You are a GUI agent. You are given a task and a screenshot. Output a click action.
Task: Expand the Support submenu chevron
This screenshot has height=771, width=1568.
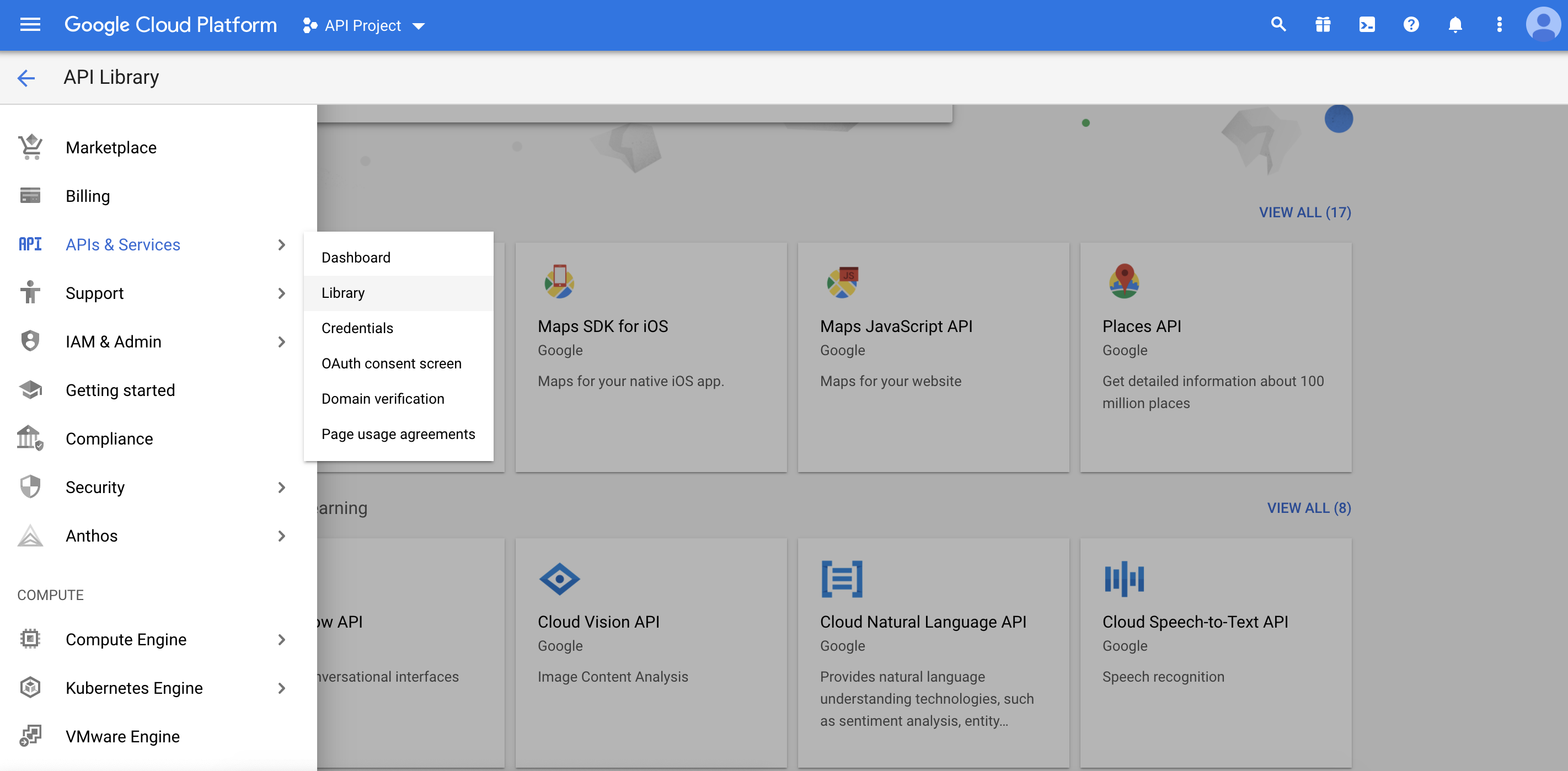pyautogui.click(x=281, y=293)
